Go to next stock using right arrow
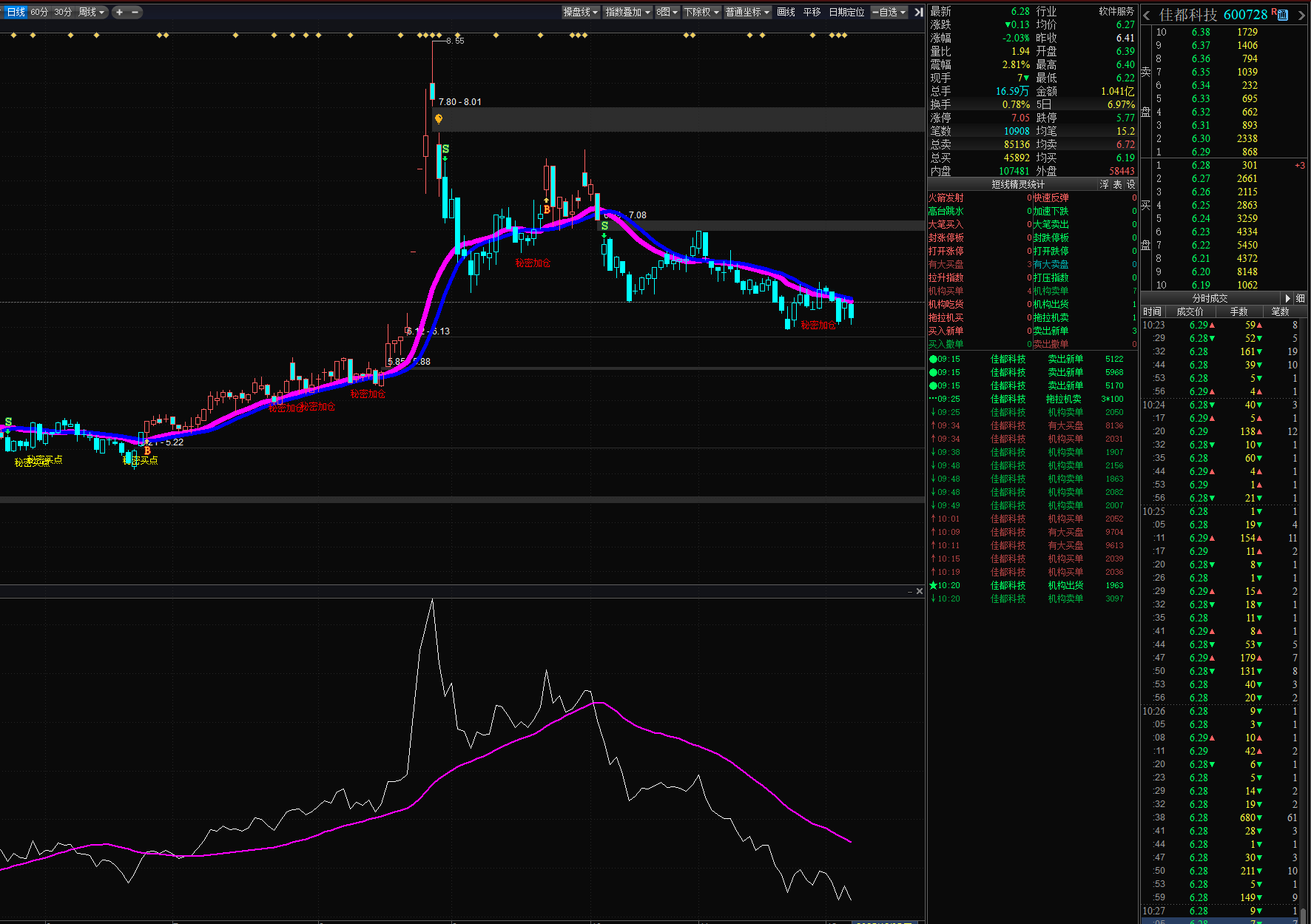 [x=1301, y=16]
